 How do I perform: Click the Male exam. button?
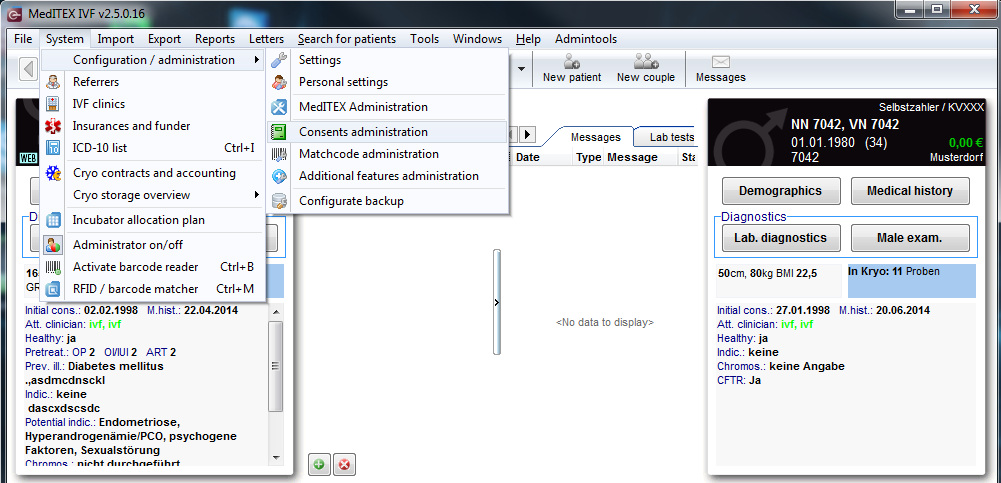[x=910, y=238]
